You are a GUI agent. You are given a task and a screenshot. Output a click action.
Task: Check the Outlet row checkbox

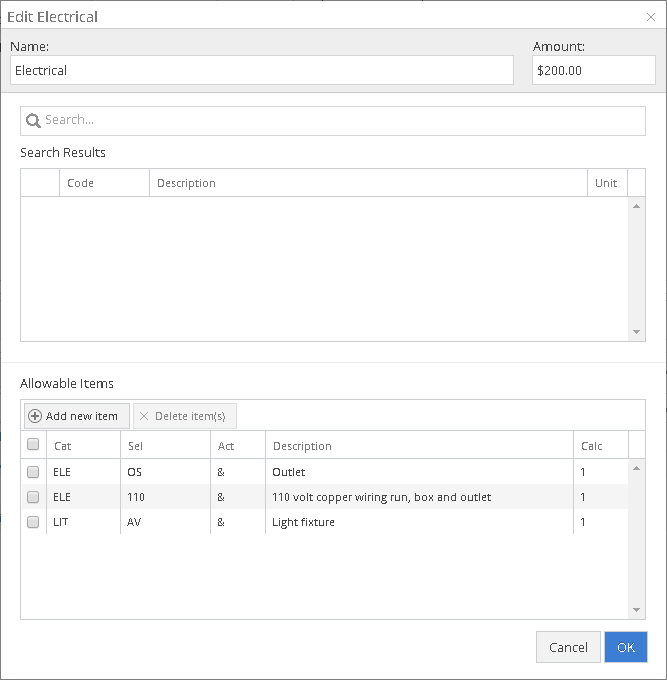pos(33,472)
